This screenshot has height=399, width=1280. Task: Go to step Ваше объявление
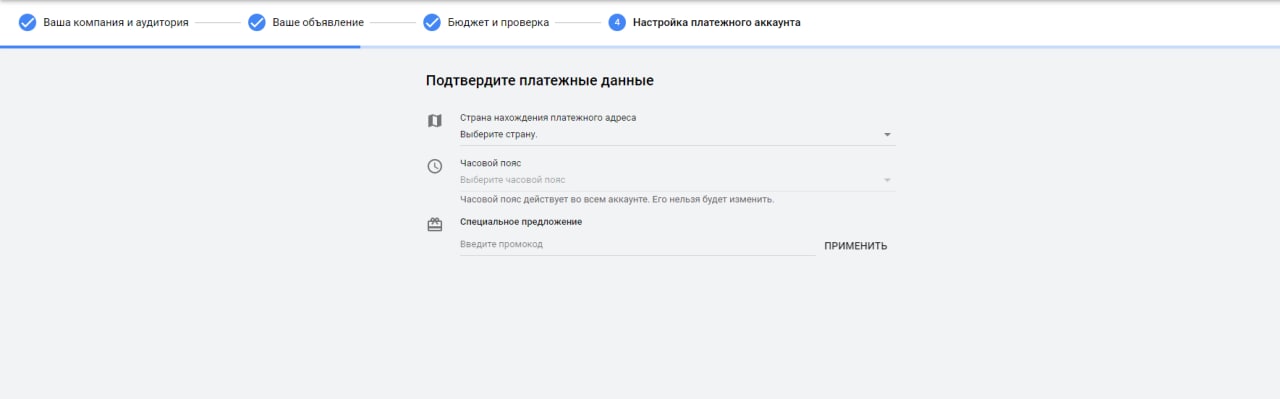pos(318,22)
